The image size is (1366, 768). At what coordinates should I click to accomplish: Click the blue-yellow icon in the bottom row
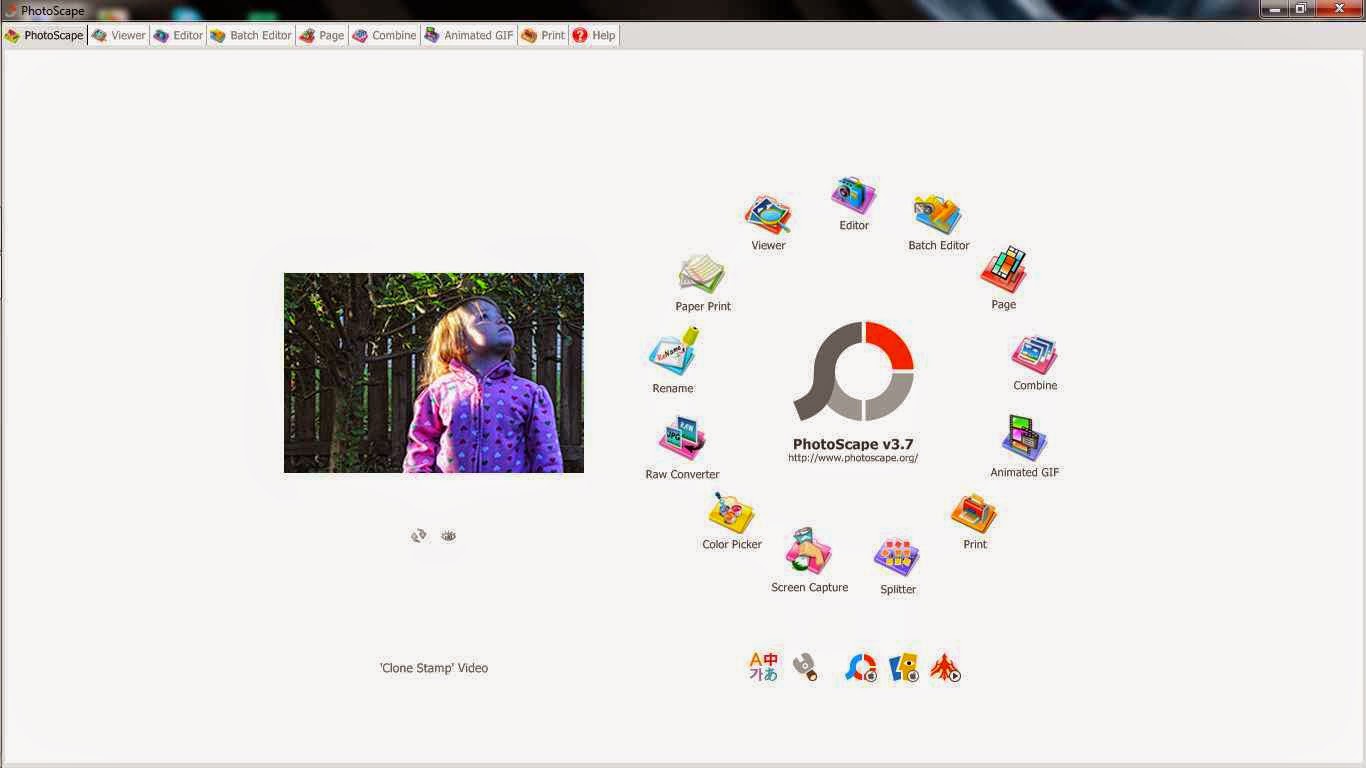904,667
